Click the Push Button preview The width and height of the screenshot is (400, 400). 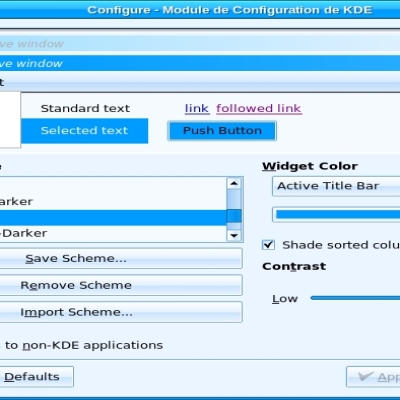(222, 131)
